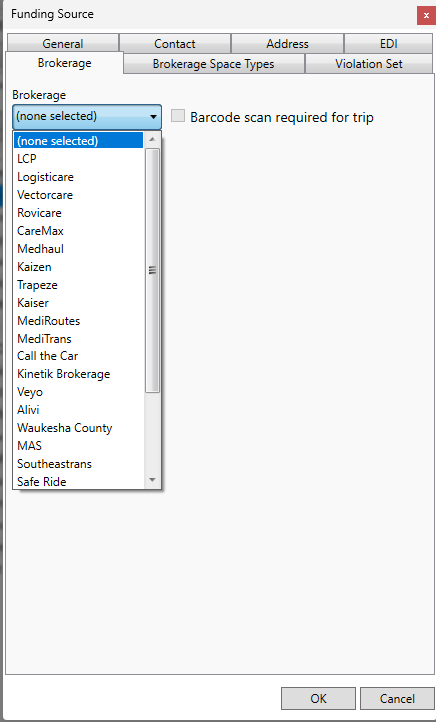Open the Violation Set tab
The width and height of the screenshot is (436, 722).
[369, 64]
